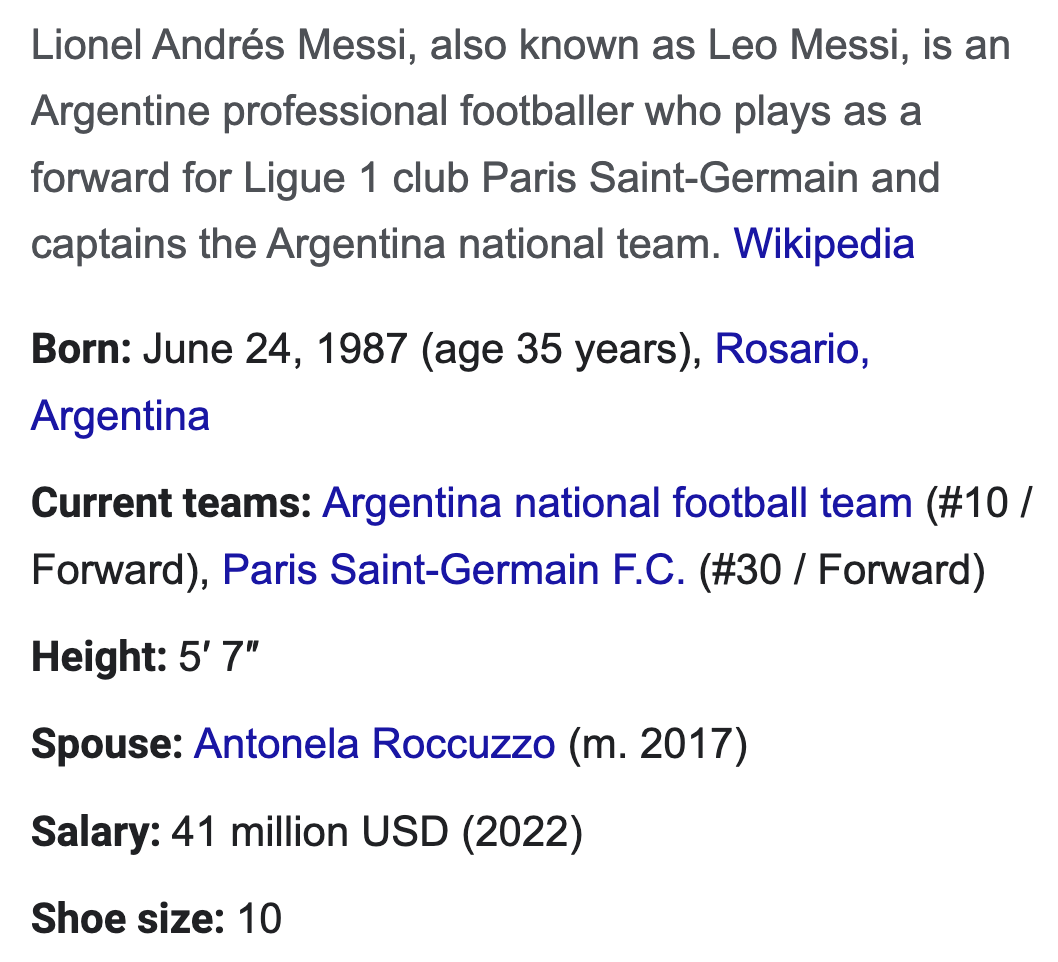This screenshot has width=1058, height=962.
Task: Open the Rosario birthplace link
Action: (792, 349)
